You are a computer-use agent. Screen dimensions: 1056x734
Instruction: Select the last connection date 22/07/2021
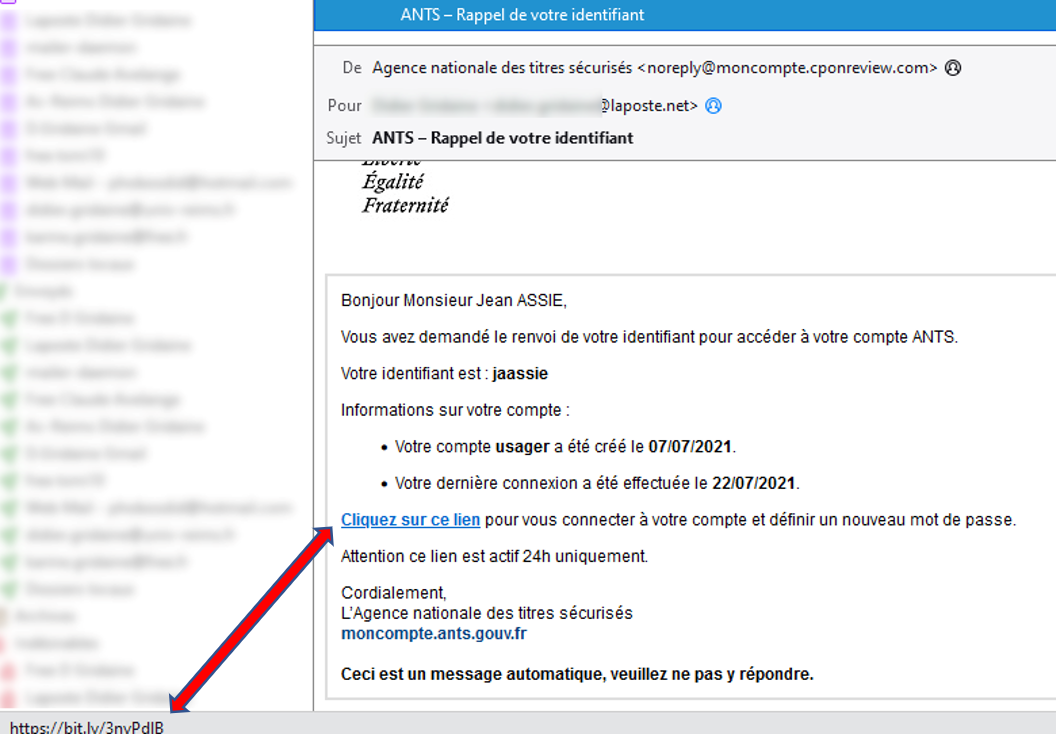[x=754, y=483]
